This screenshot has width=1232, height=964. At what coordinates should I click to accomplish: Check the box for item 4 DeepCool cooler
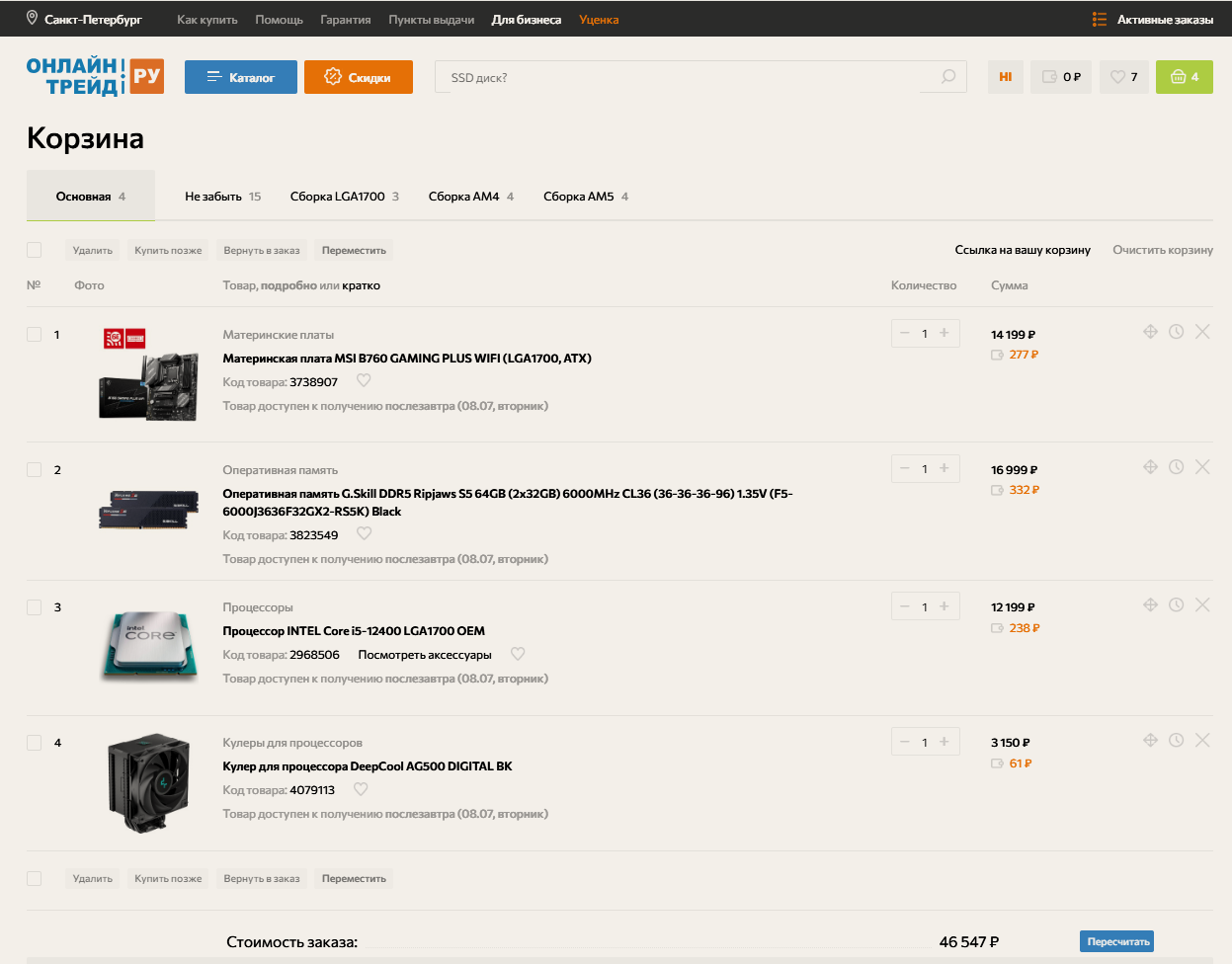35,742
